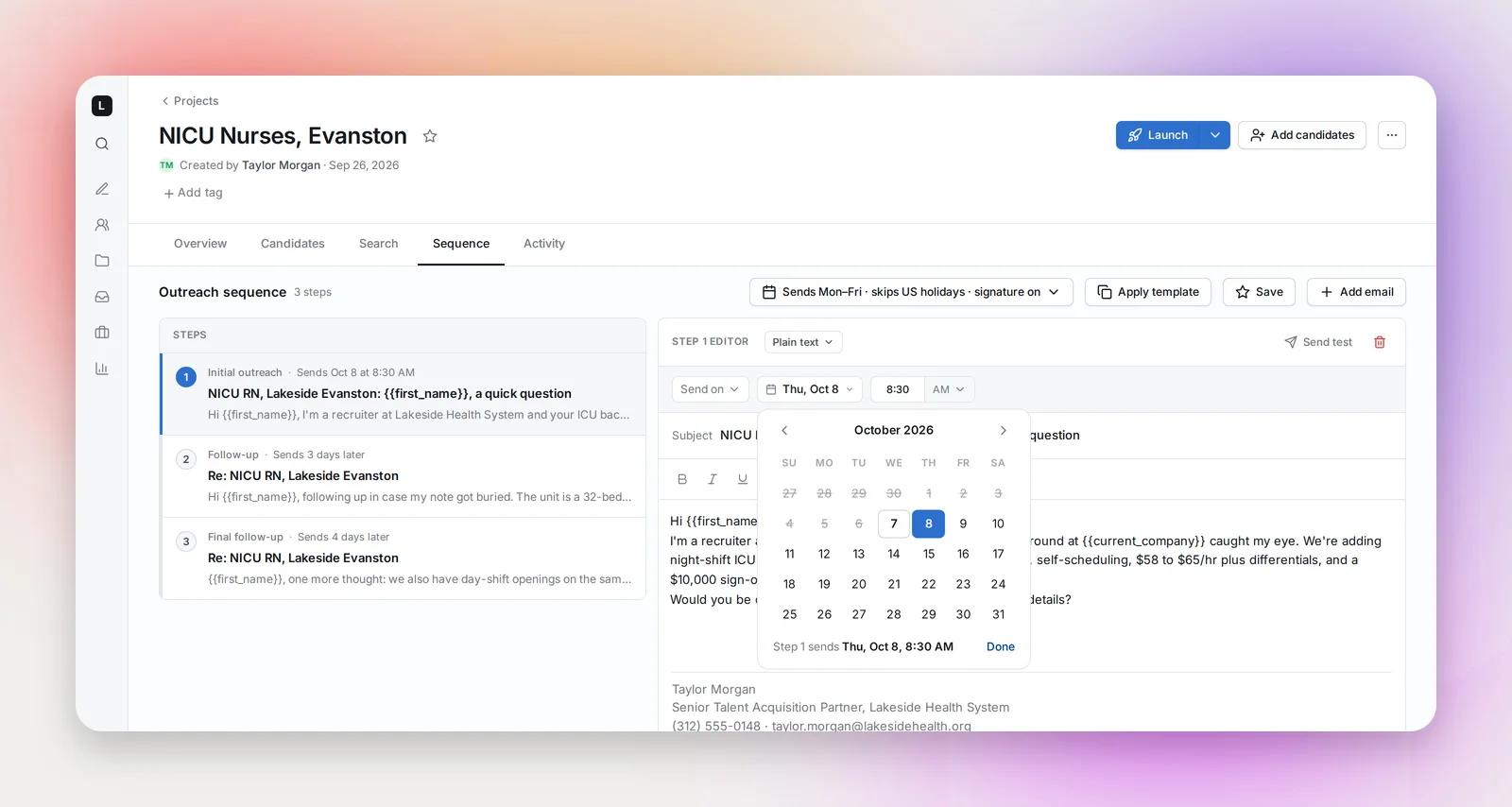Select the Final follow-up step 3 row

tap(404, 558)
